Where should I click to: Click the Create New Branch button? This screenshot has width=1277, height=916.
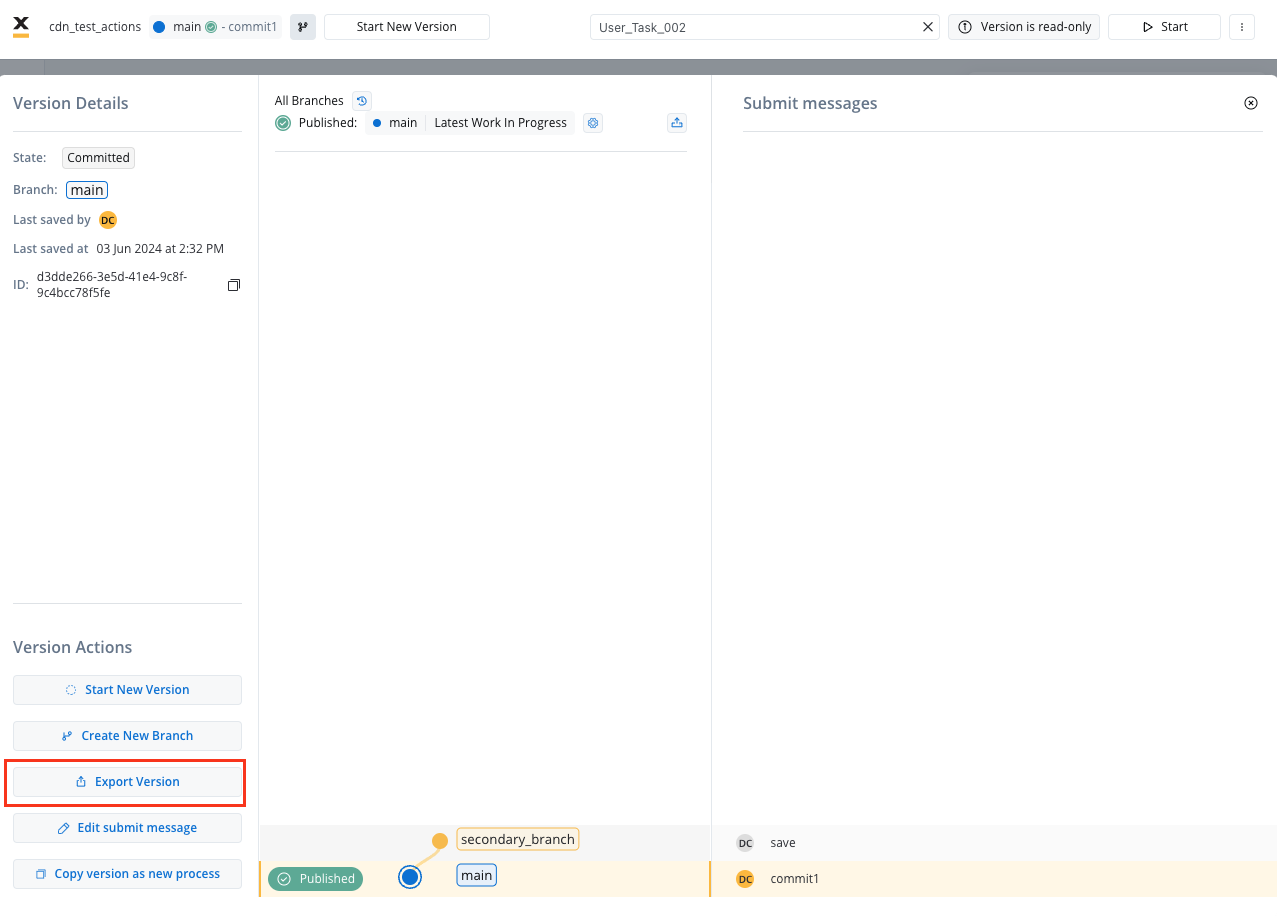pyautogui.click(x=127, y=736)
